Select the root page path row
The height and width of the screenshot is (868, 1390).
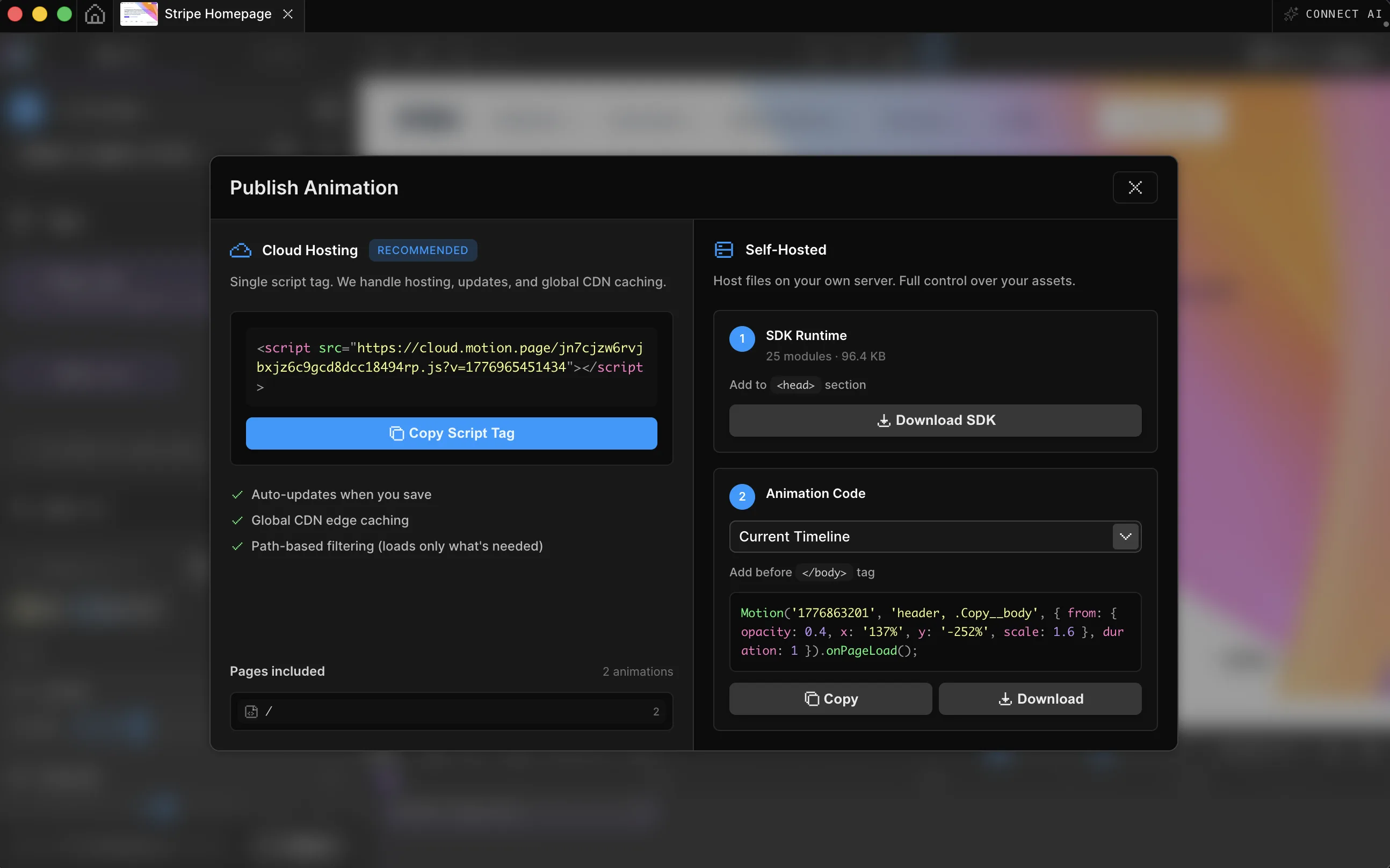pyautogui.click(x=451, y=711)
